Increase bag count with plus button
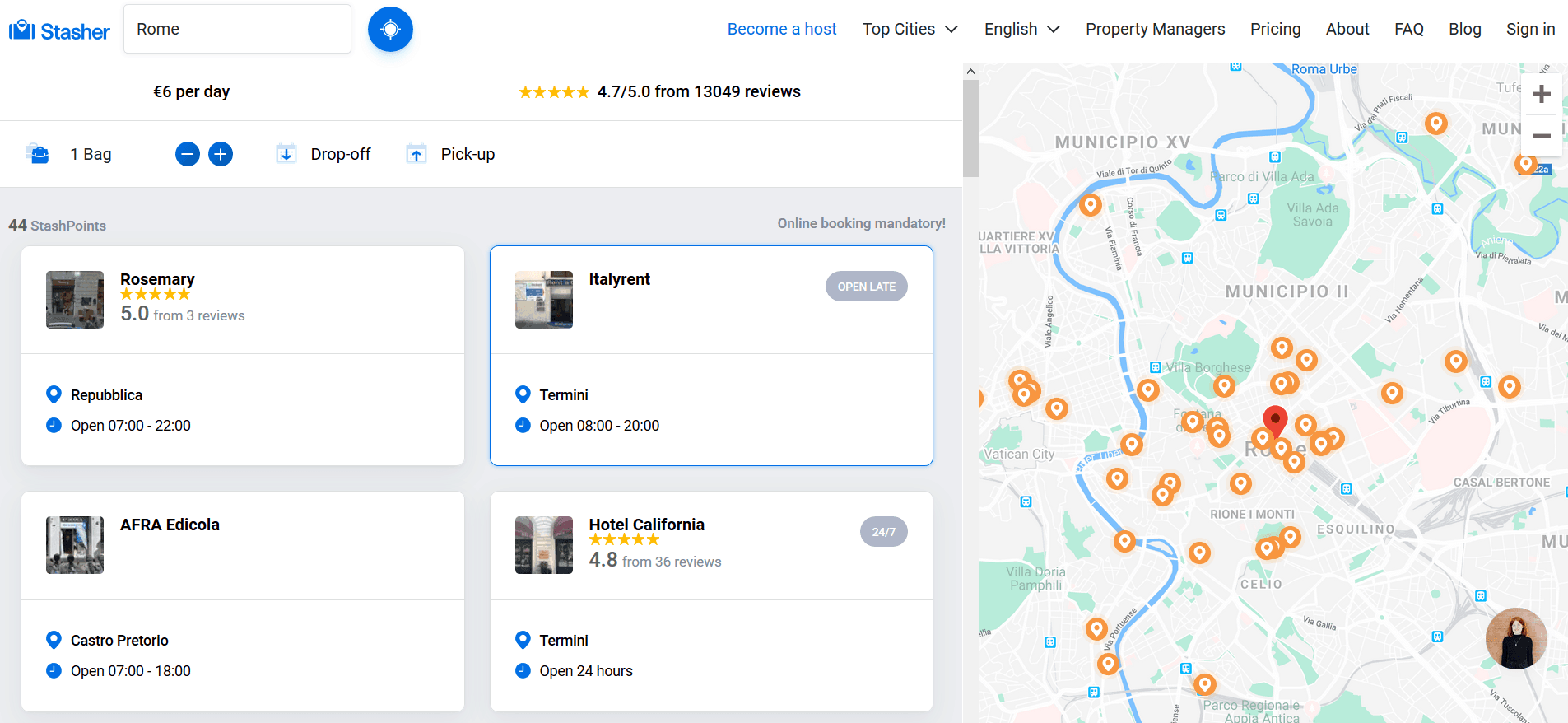Image resolution: width=1568 pixels, height=723 pixels. 221,154
